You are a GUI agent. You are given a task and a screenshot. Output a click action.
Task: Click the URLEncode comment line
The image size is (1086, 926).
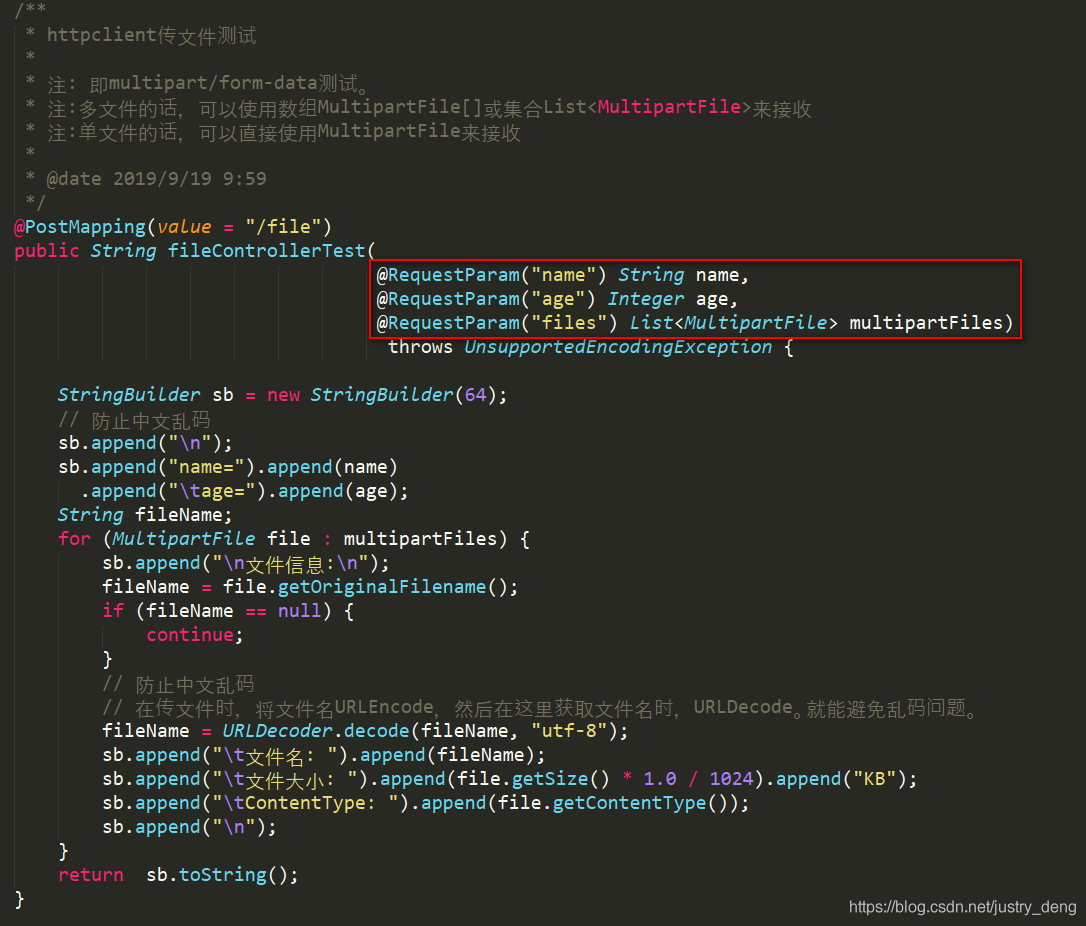click(540, 707)
